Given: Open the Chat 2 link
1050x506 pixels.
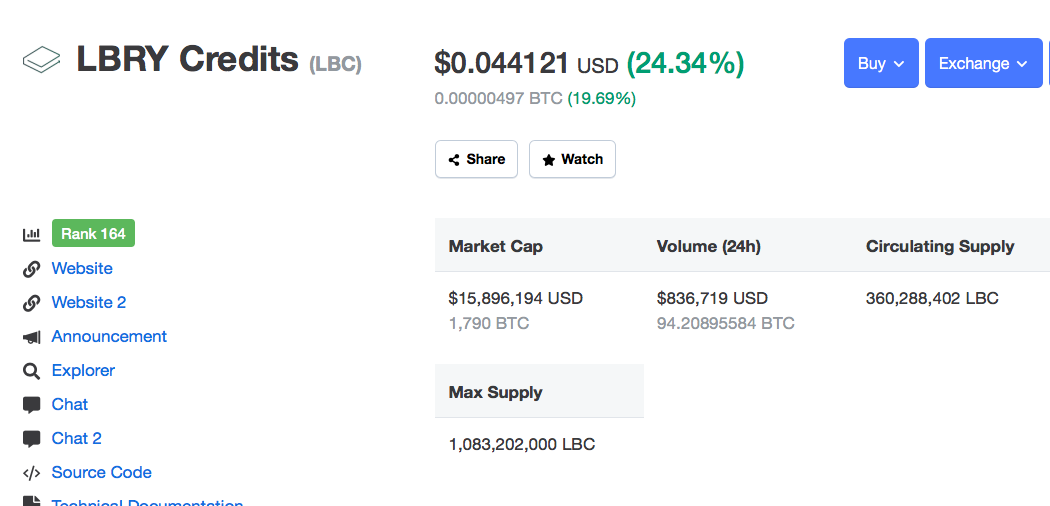Looking at the screenshot, I should point(76,438).
